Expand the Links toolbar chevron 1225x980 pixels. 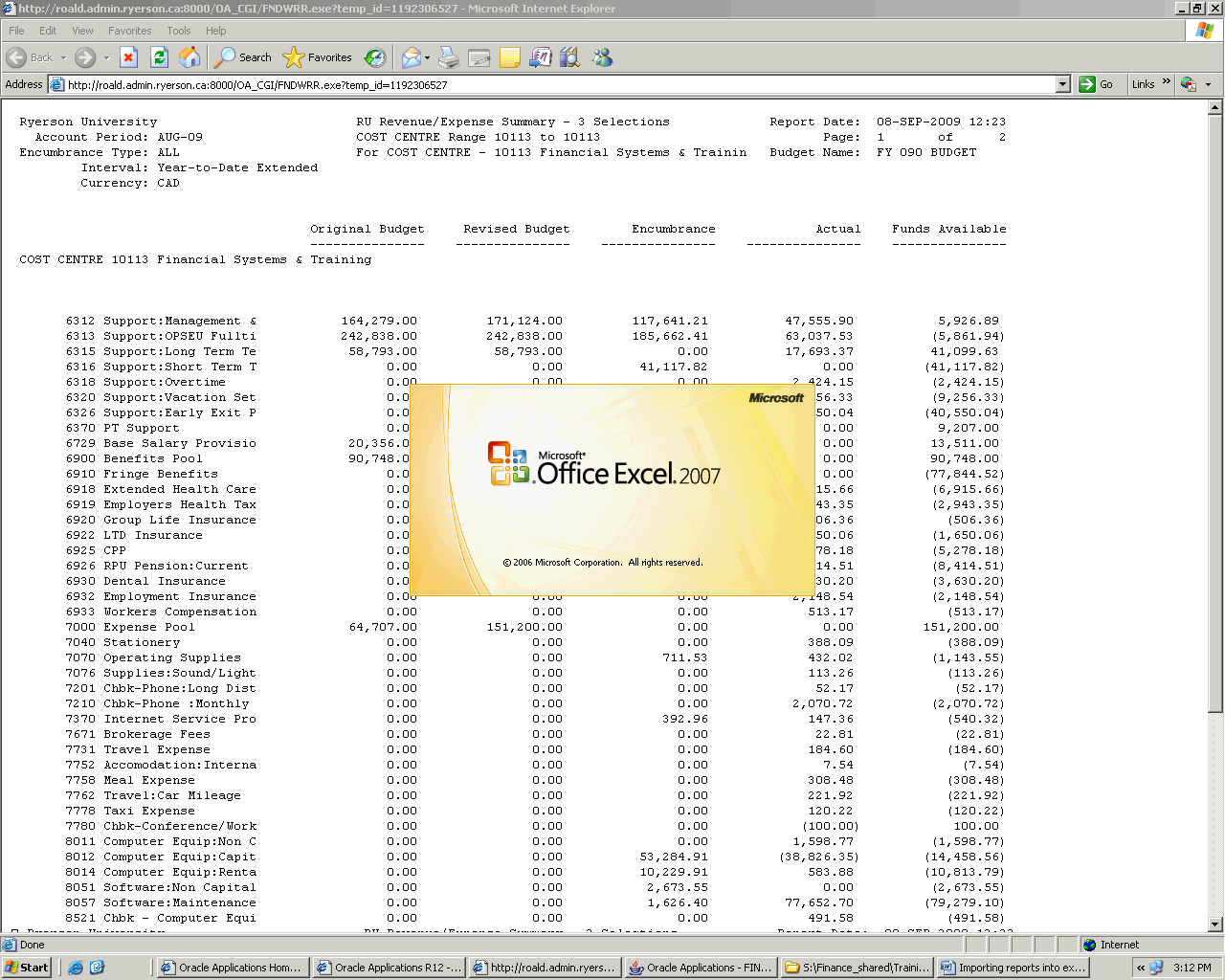pyautogui.click(x=1166, y=83)
